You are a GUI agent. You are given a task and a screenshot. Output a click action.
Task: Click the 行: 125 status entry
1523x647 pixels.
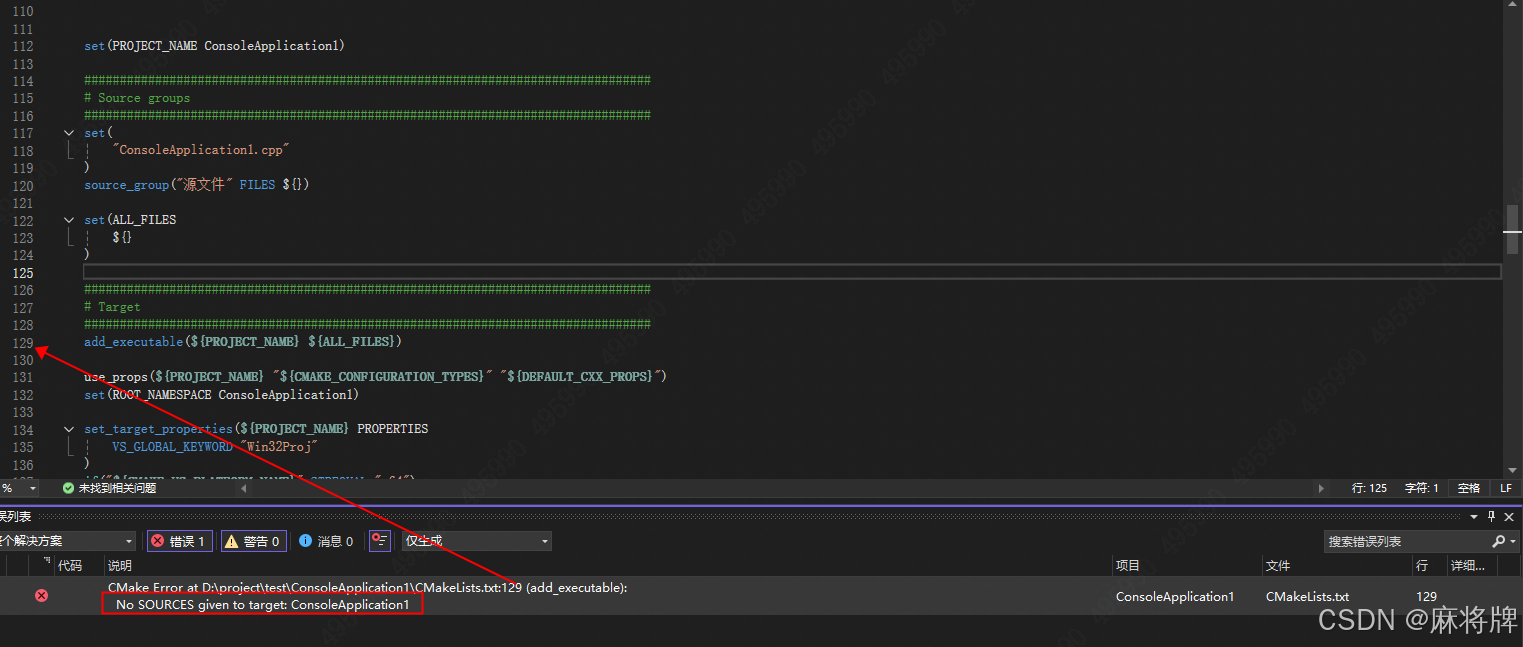point(1369,488)
